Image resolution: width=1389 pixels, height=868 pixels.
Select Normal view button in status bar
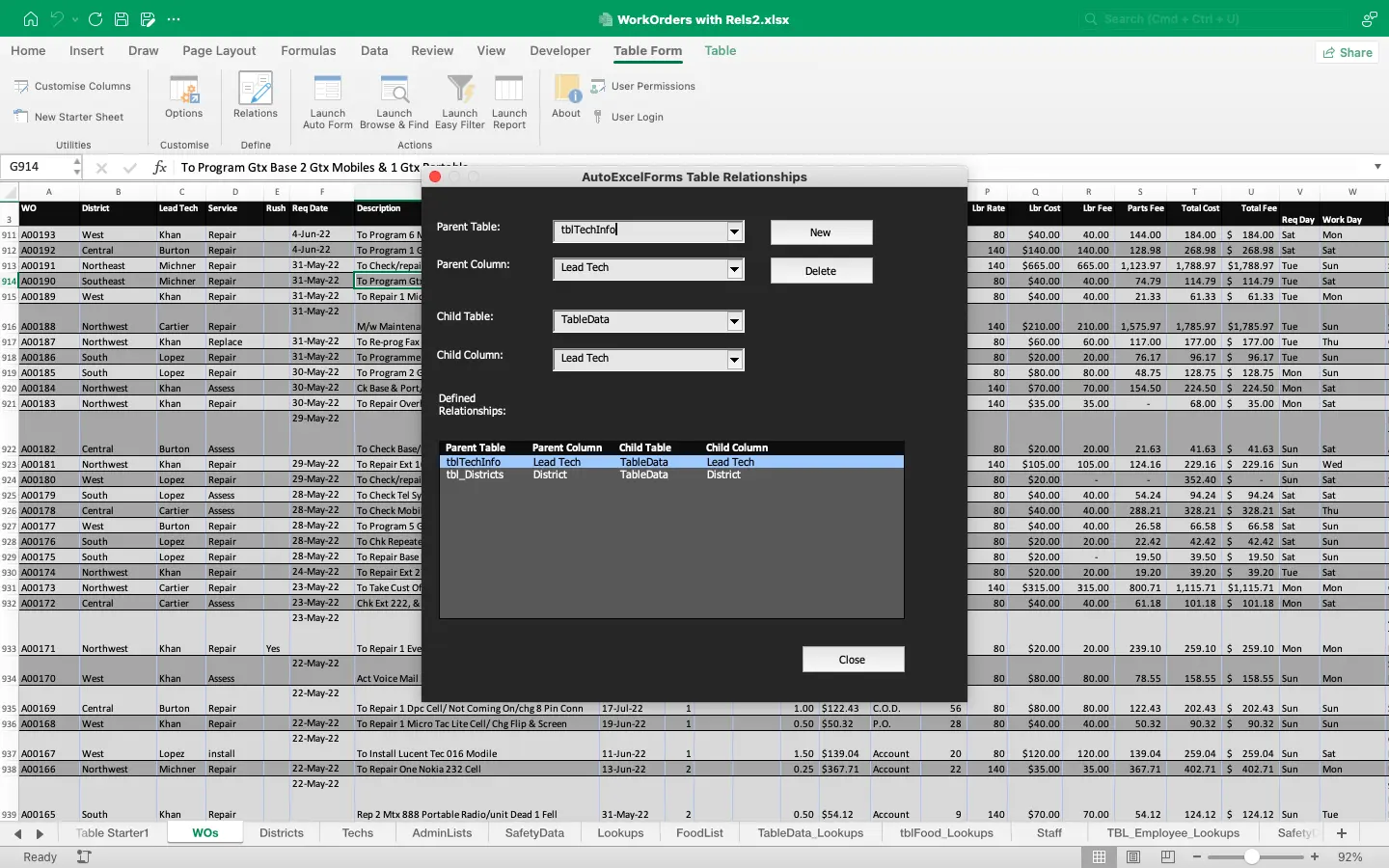click(x=1099, y=856)
